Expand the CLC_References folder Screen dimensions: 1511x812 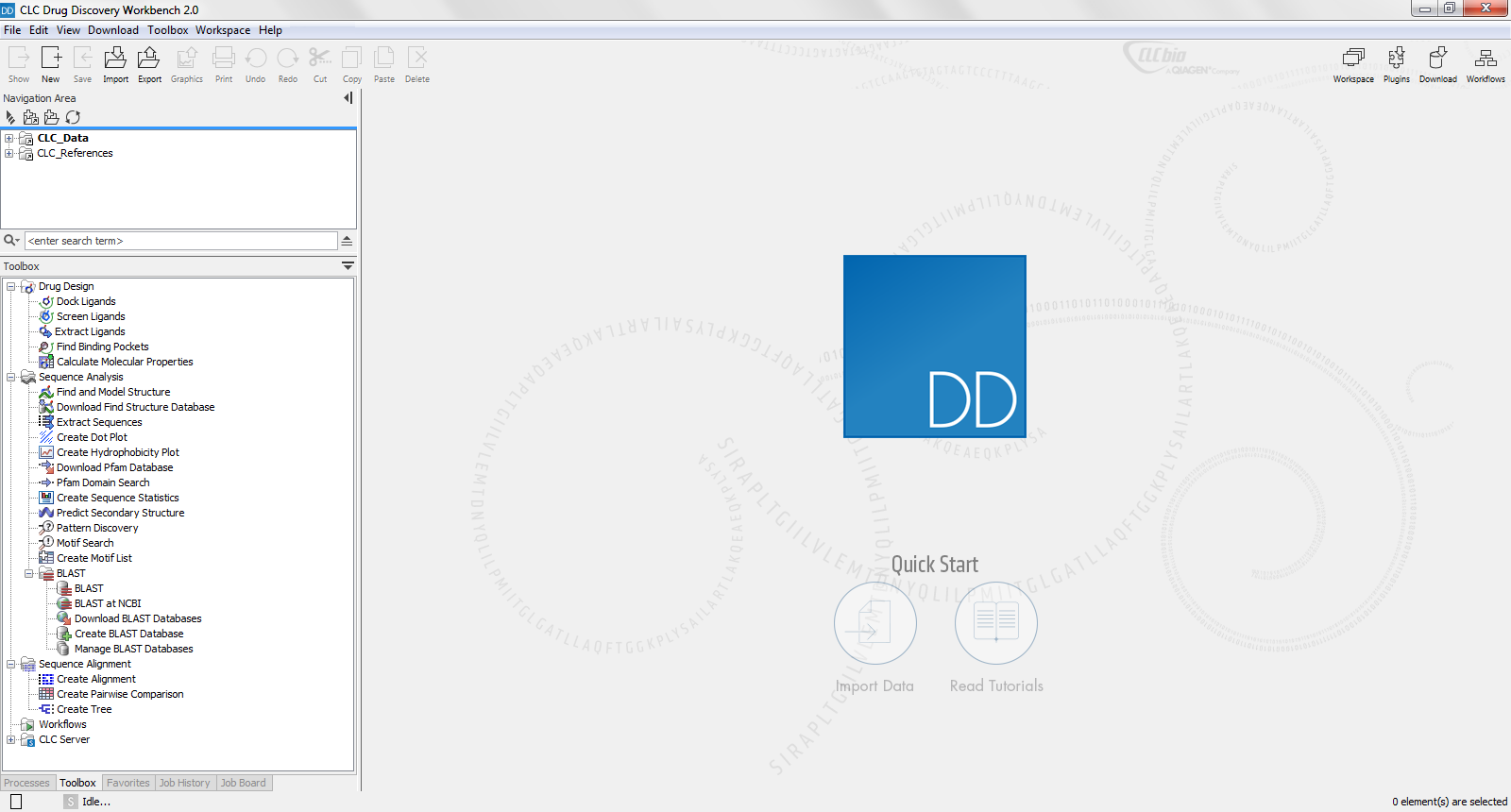[x=9, y=153]
